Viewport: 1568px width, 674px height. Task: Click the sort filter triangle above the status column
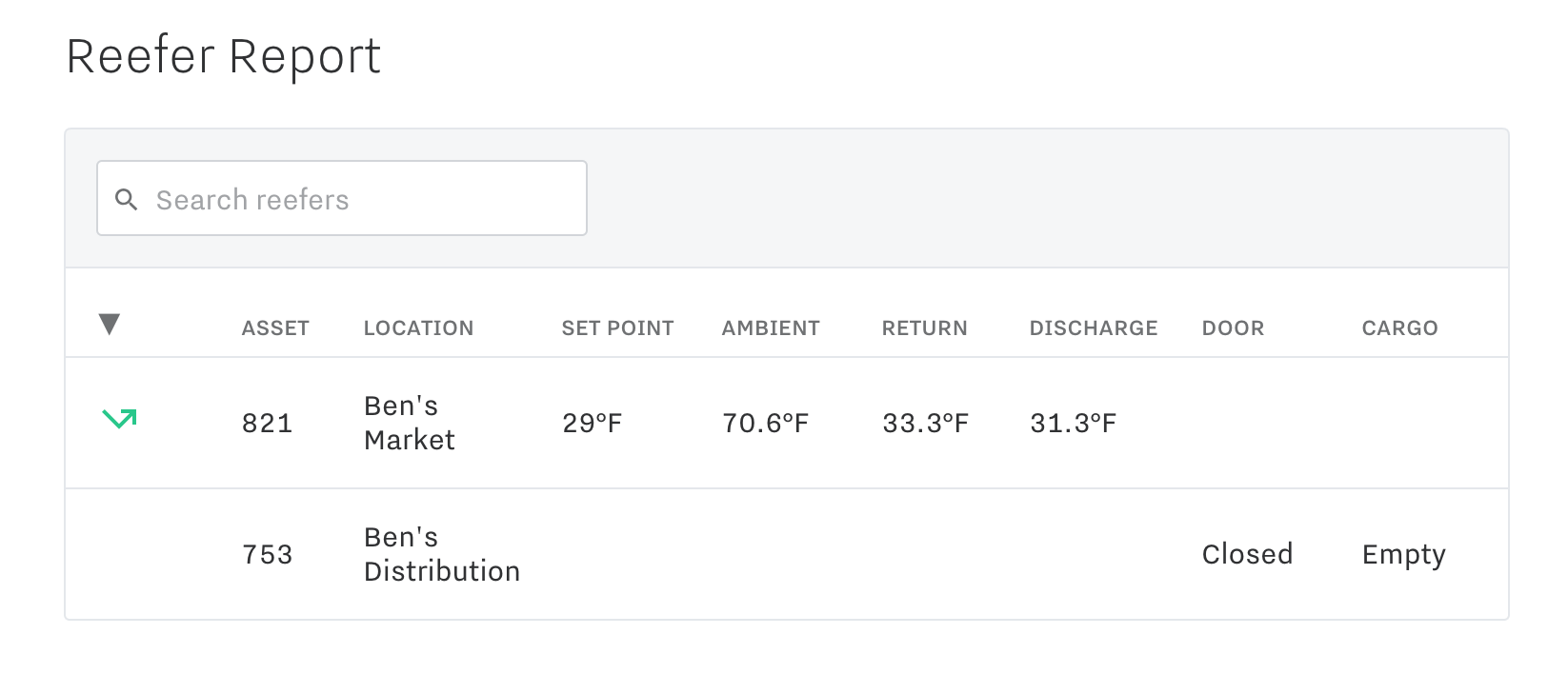coord(111,325)
